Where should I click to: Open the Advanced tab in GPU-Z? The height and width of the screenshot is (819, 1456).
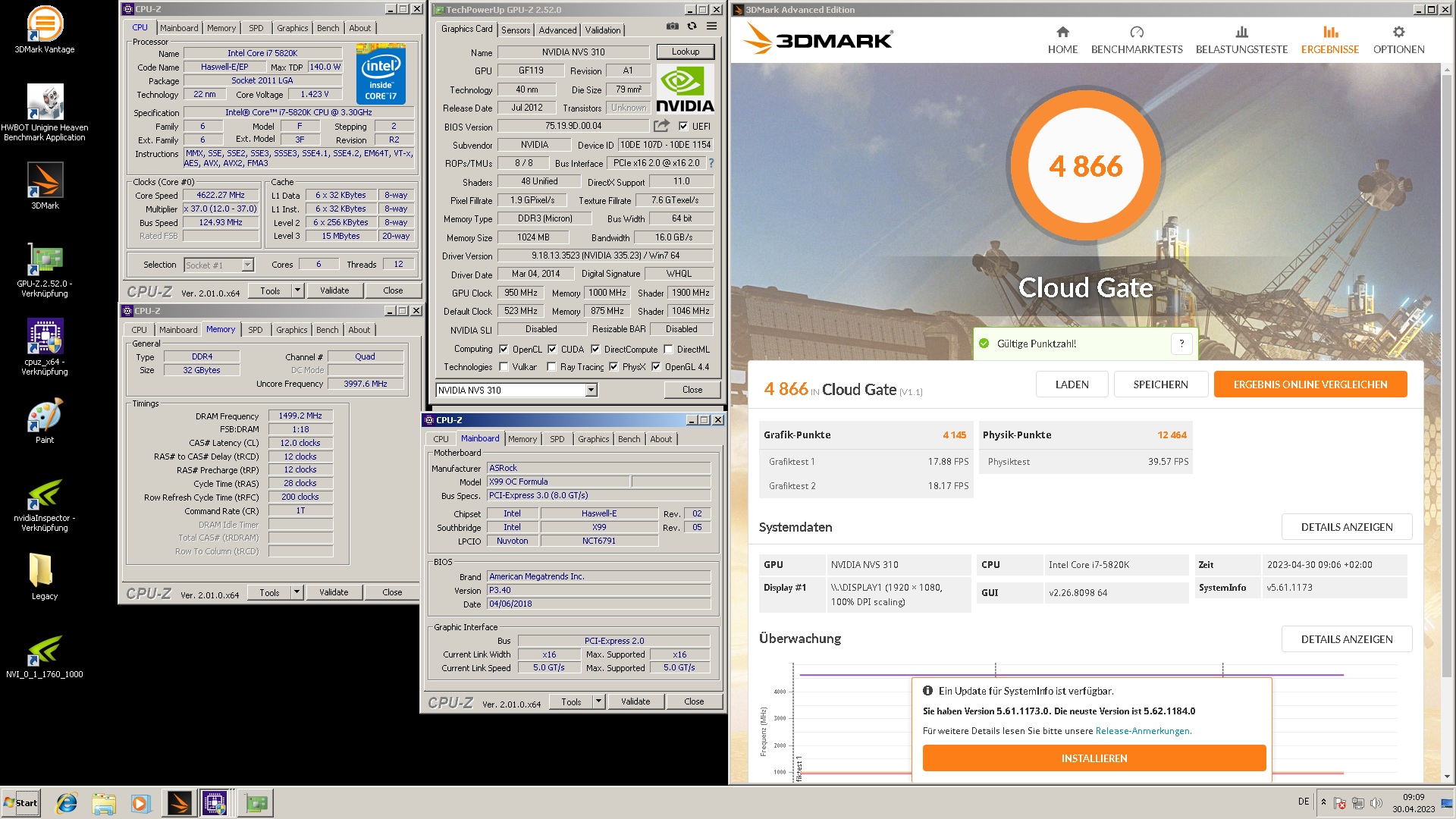557,30
